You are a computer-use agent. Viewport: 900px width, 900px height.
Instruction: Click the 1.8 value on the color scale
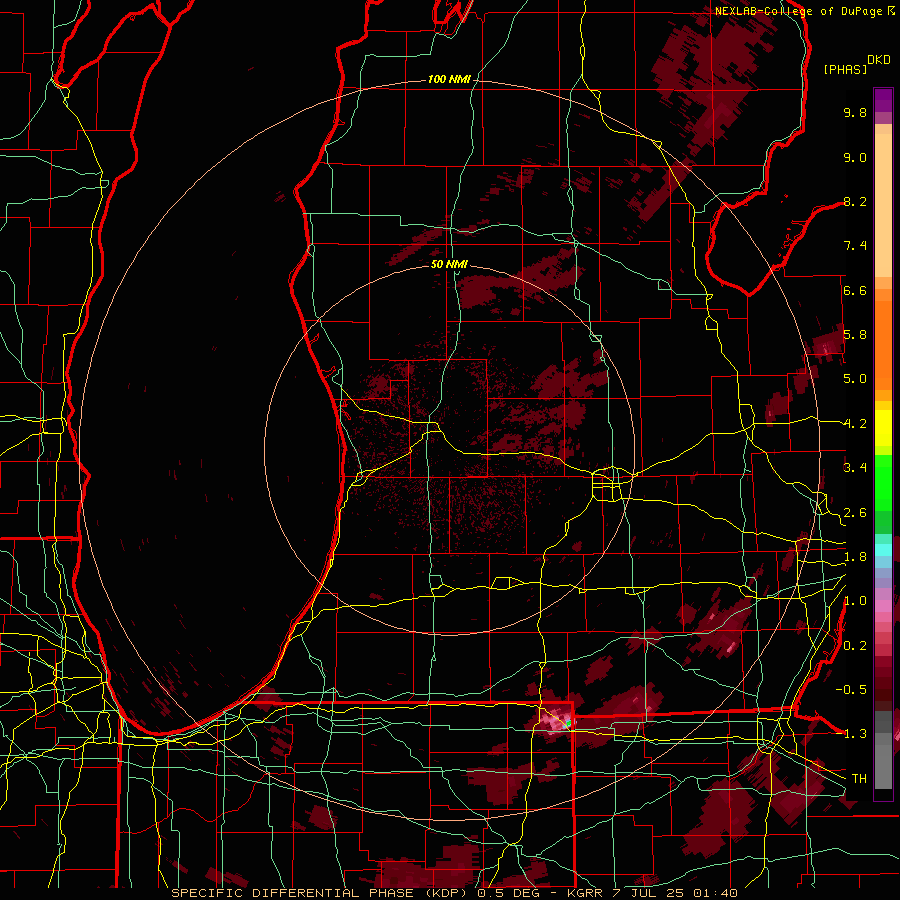pyautogui.click(x=855, y=557)
